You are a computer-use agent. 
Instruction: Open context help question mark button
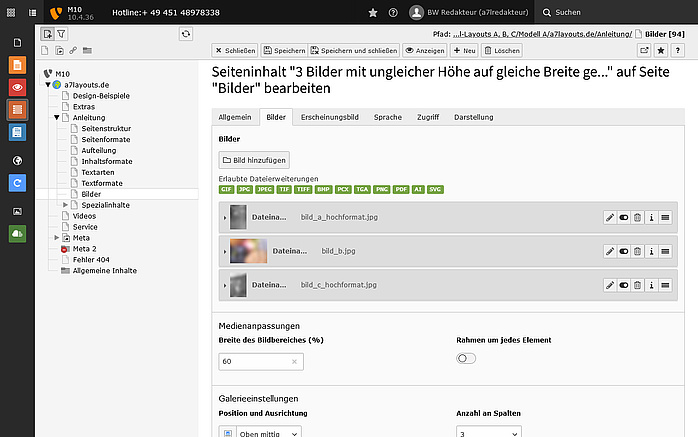click(678, 50)
